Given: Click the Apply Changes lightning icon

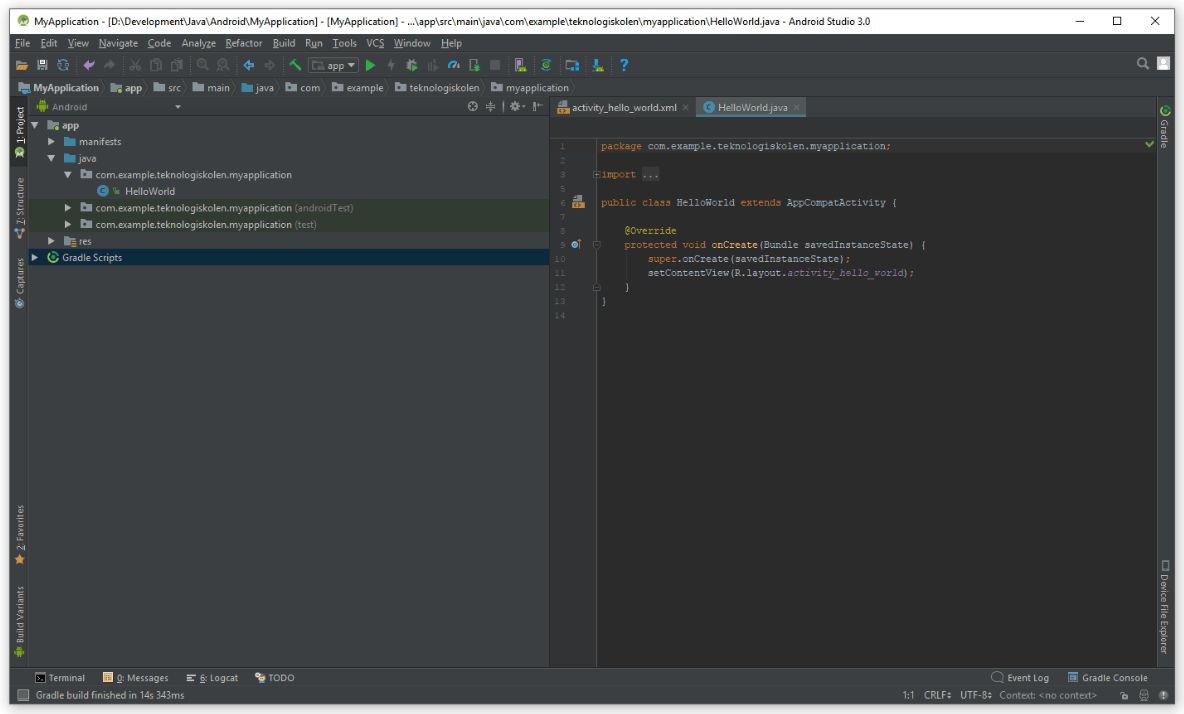Looking at the screenshot, I should pyautogui.click(x=391, y=66).
